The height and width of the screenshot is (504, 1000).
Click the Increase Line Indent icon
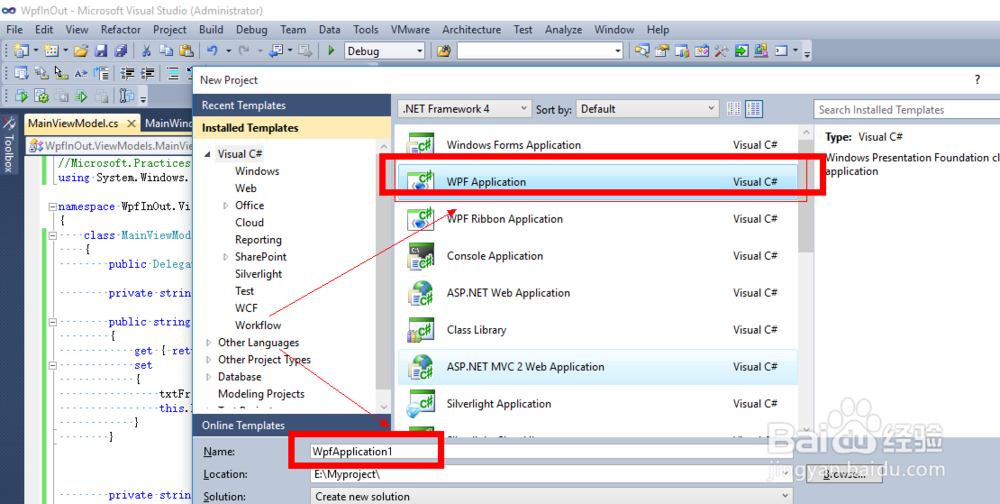click(147, 73)
